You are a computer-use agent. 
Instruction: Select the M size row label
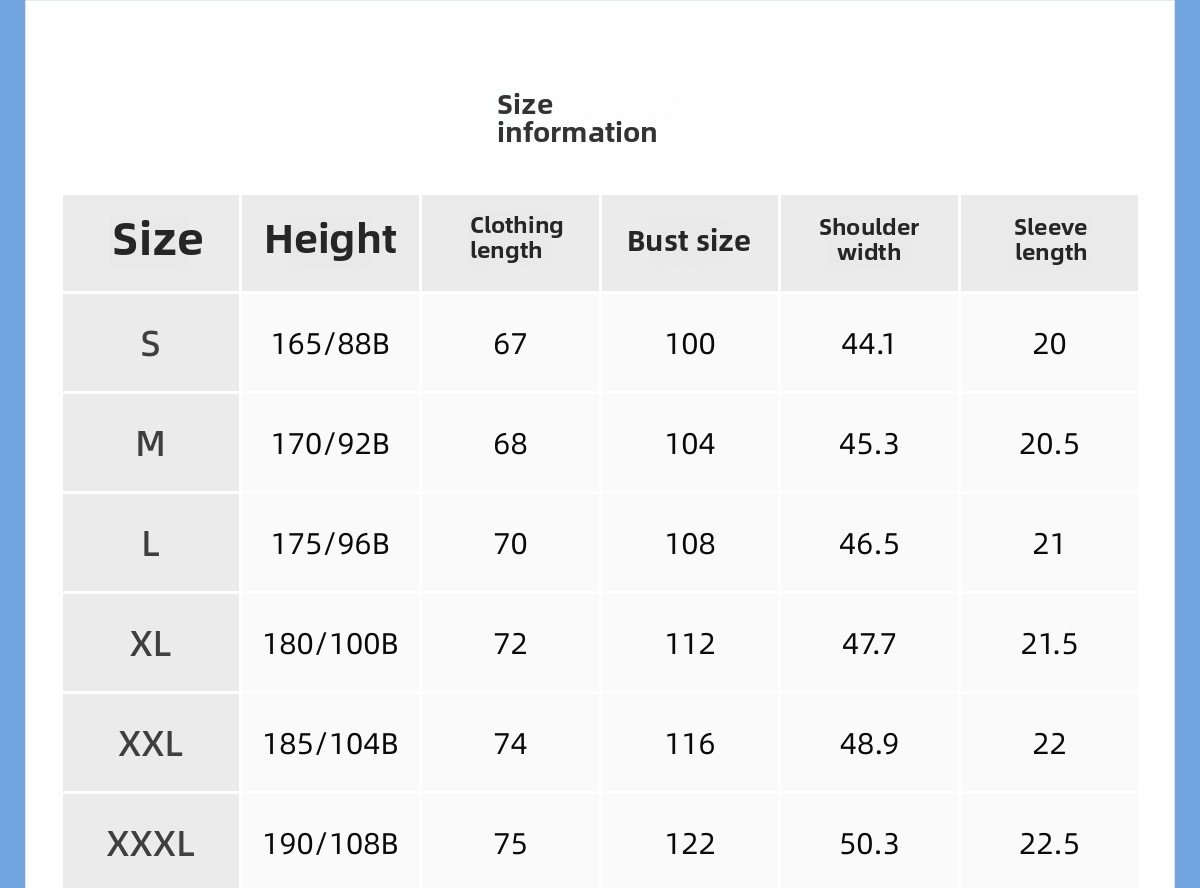150,444
